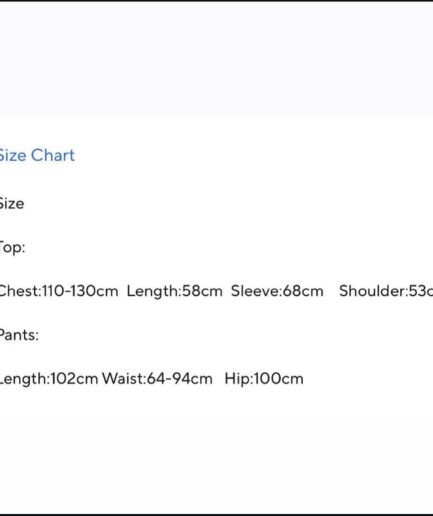Select the Top: section label
433x516 pixels.
[12, 248]
